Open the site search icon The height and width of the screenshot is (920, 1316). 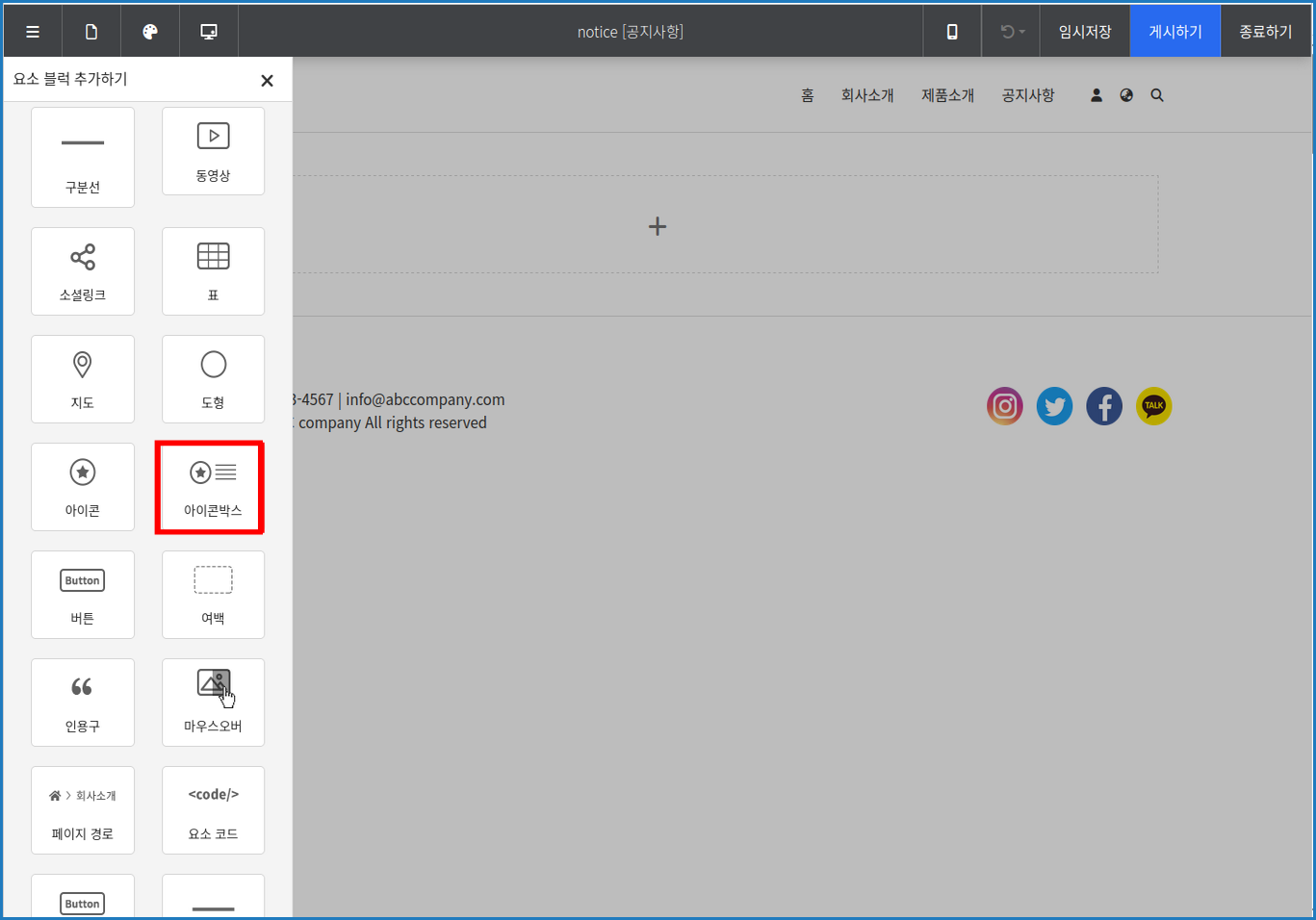point(1157,94)
